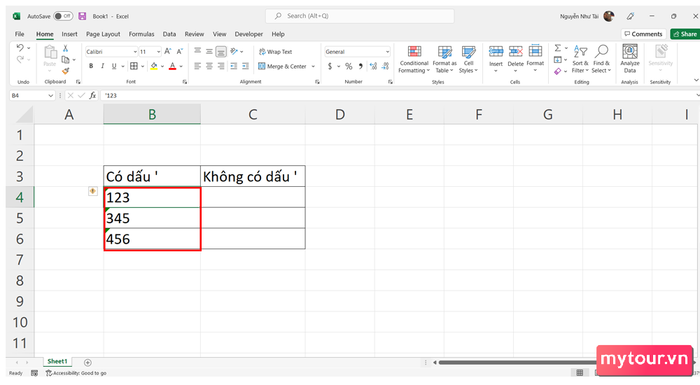Click the Delete cells icon
The width and height of the screenshot is (700, 385).
click(x=516, y=52)
